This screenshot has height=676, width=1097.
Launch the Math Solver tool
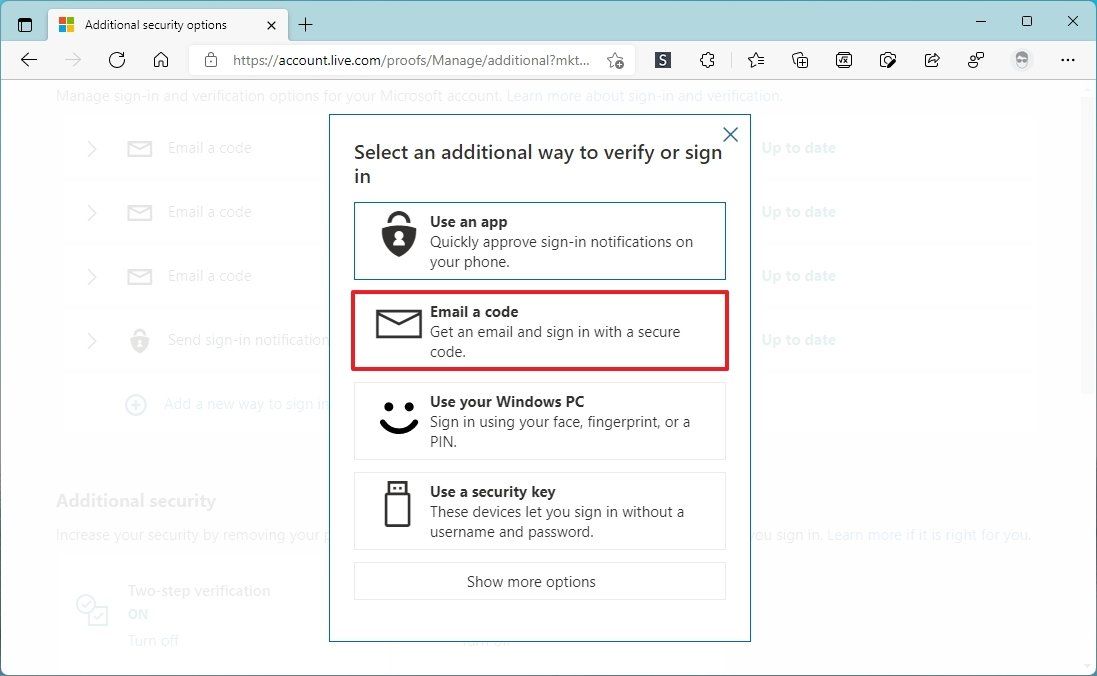point(844,60)
